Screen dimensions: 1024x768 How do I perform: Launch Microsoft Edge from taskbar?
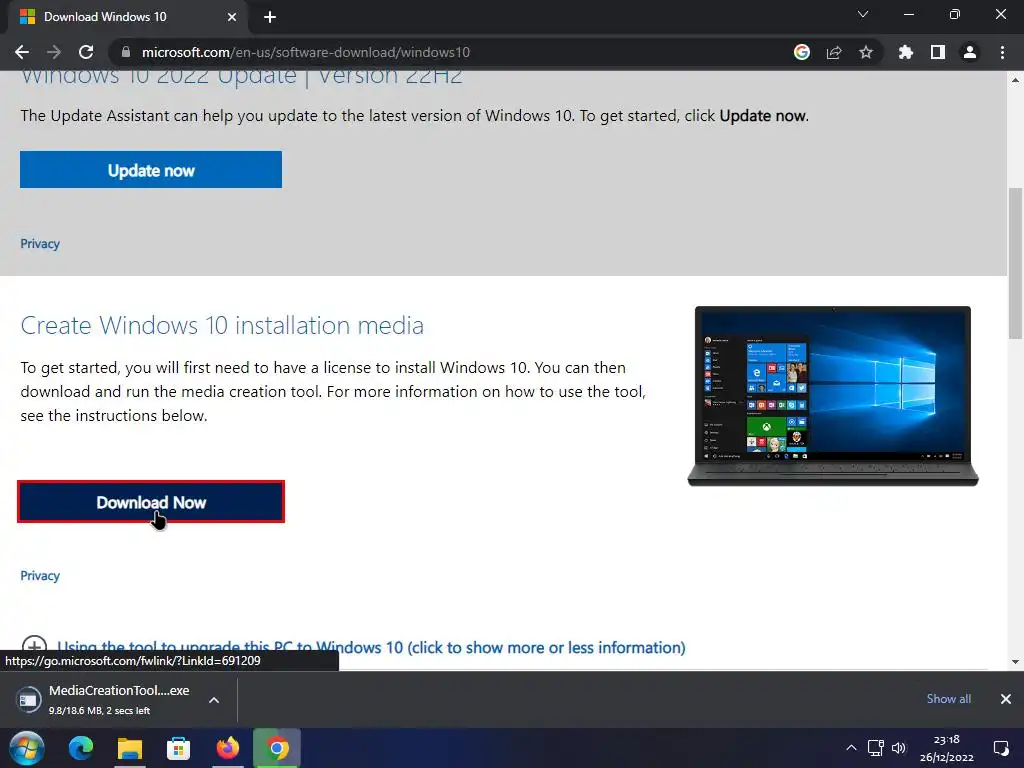81,748
